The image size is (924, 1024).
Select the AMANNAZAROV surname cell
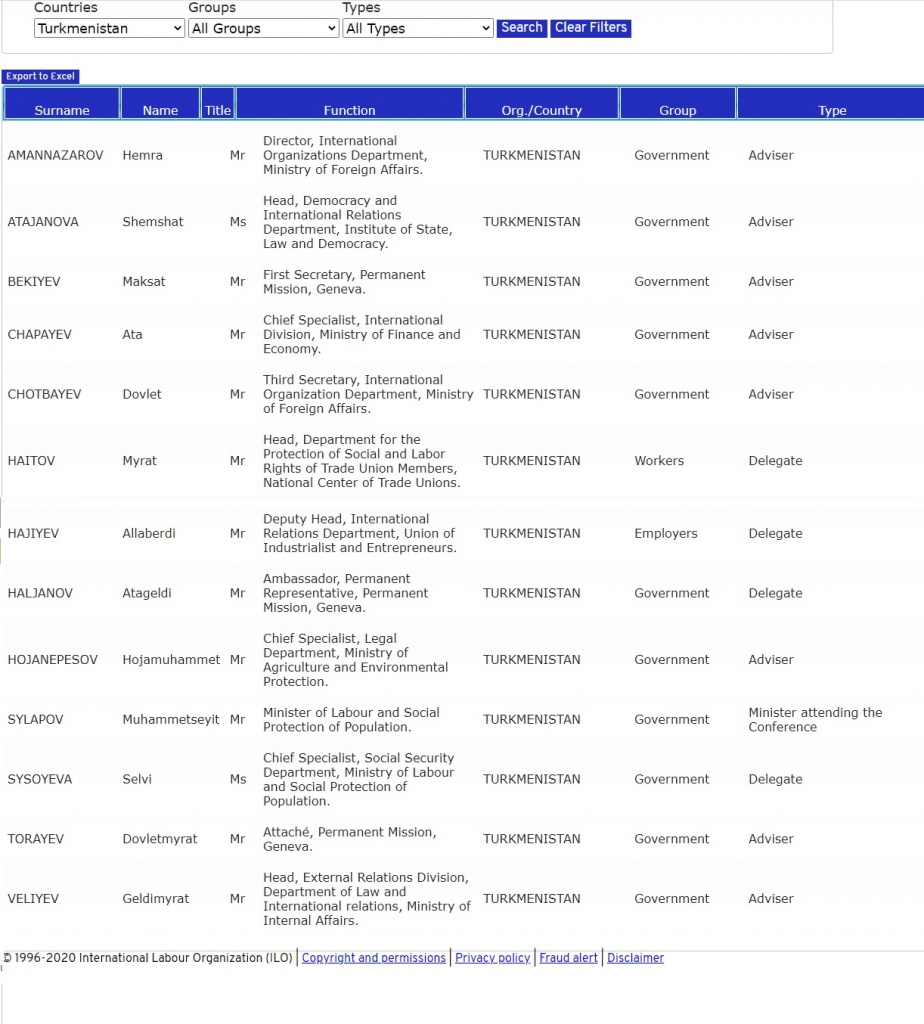pyautogui.click(x=55, y=155)
